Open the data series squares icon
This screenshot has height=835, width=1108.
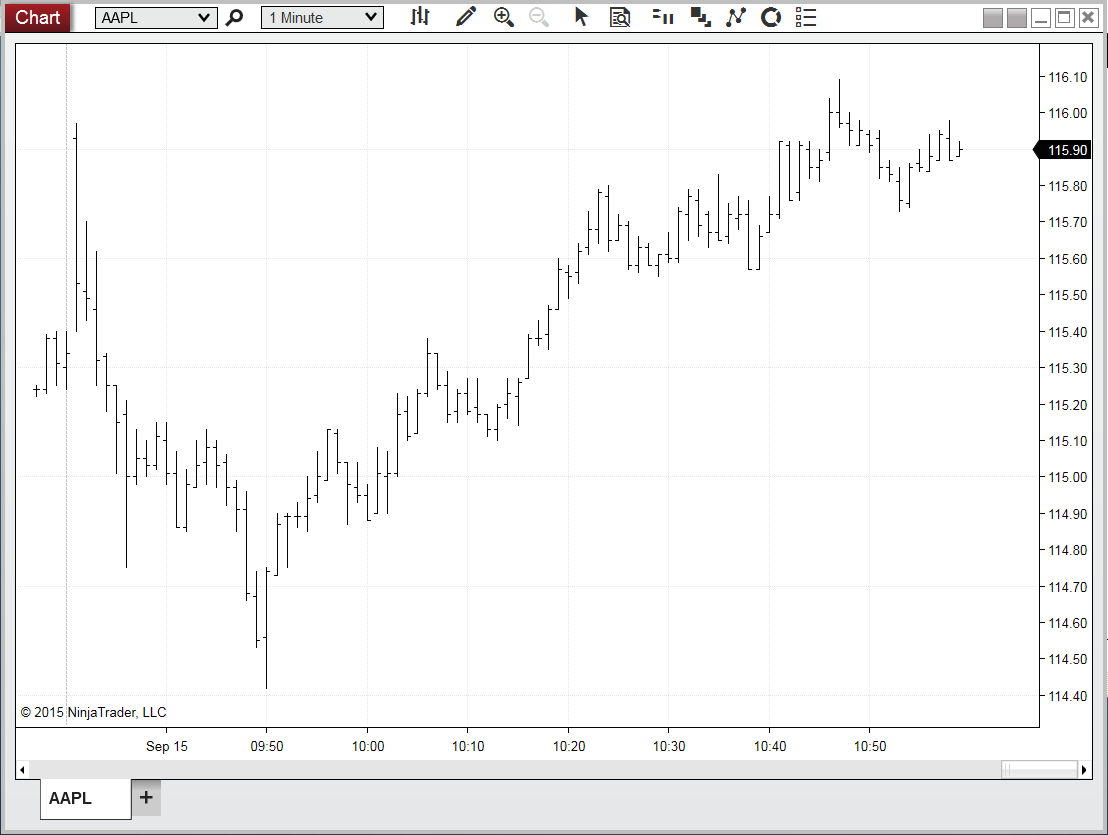point(700,17)
